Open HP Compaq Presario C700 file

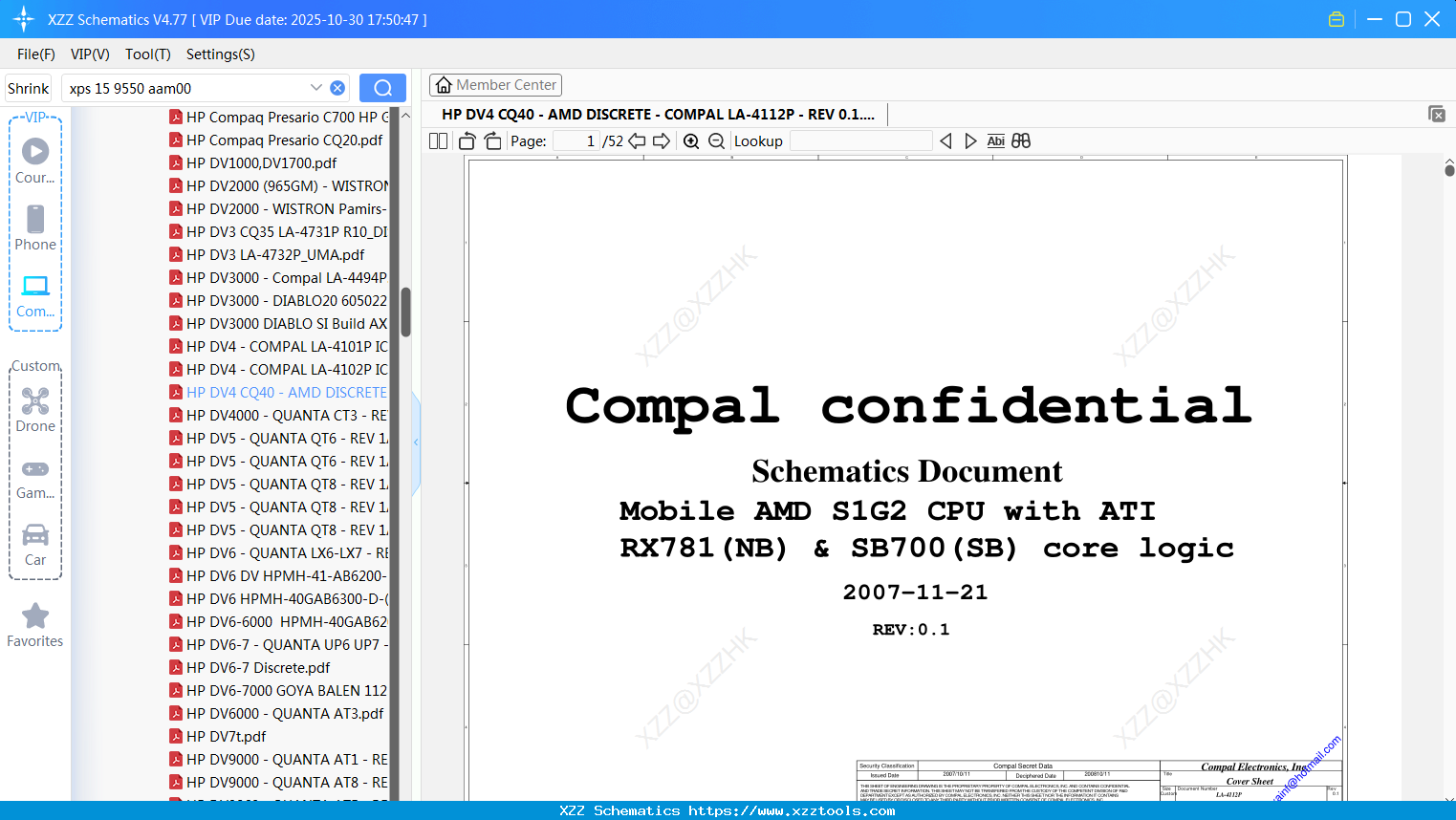pos(278,118)
